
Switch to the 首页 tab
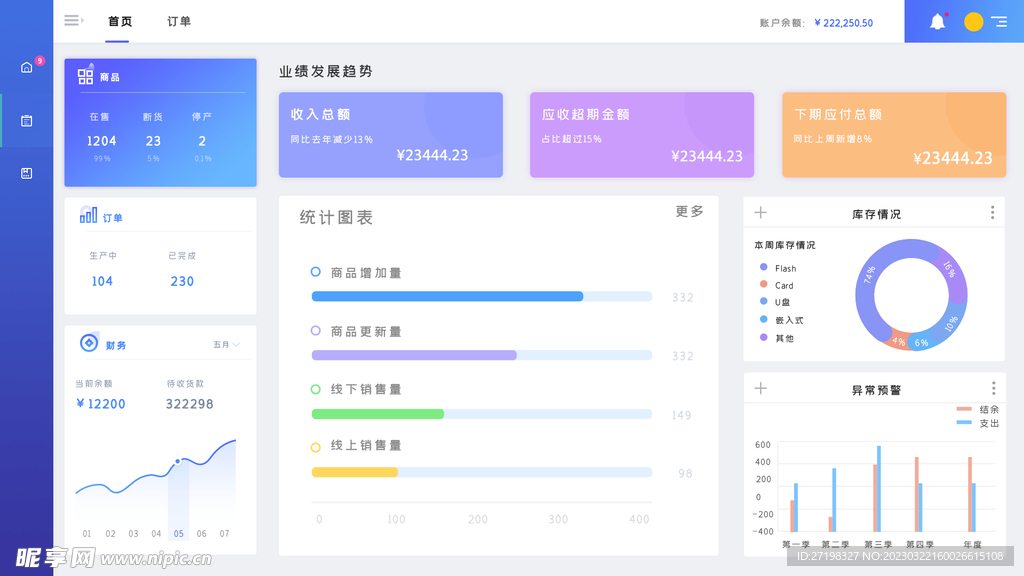118,21
